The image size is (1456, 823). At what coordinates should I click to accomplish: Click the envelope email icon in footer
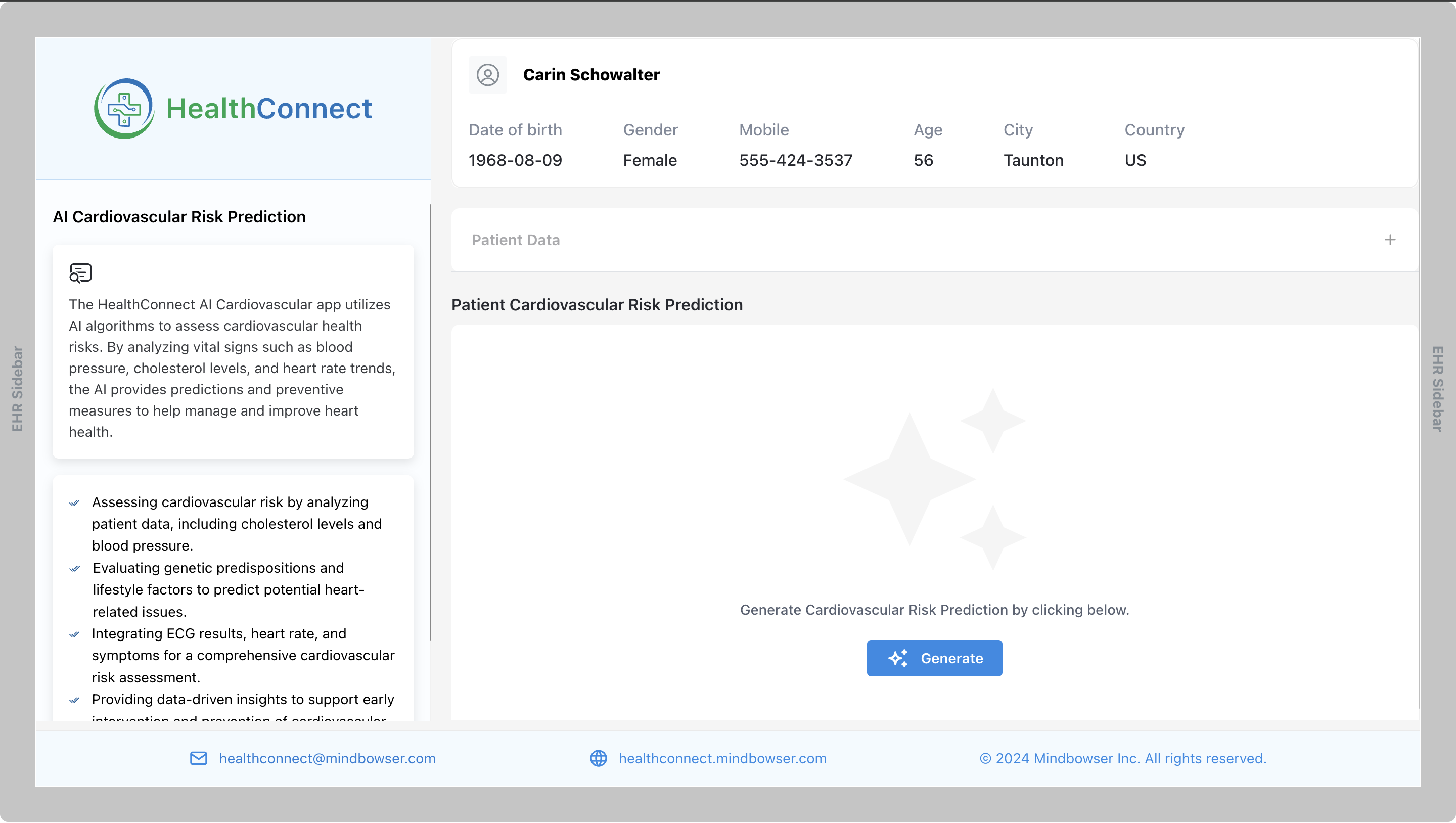click(198, 758)
